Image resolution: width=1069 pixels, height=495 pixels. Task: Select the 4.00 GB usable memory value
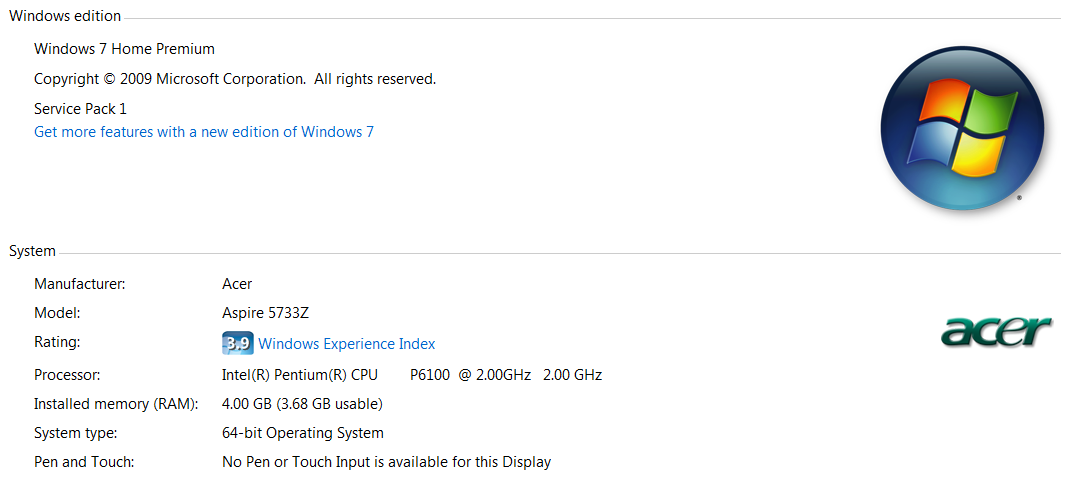tap(303, 404)
